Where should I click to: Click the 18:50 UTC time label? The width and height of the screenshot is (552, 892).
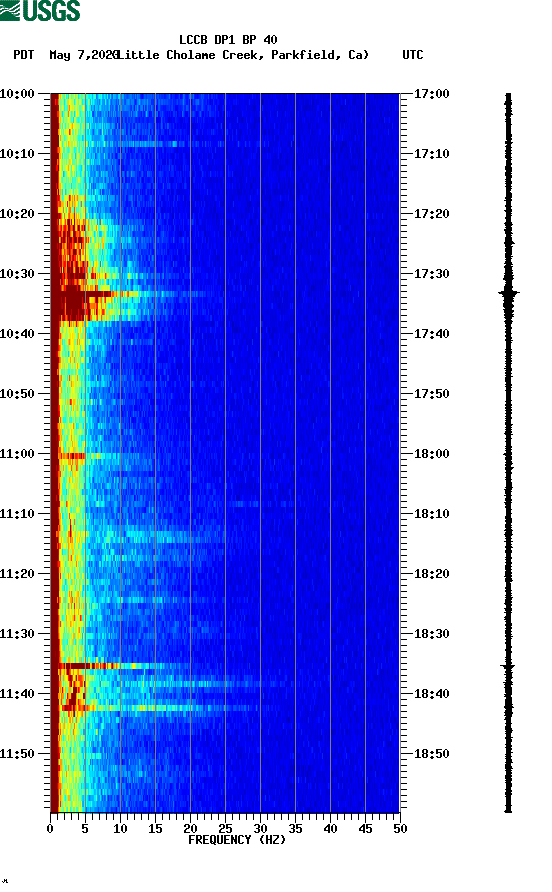tap(432, 754)
